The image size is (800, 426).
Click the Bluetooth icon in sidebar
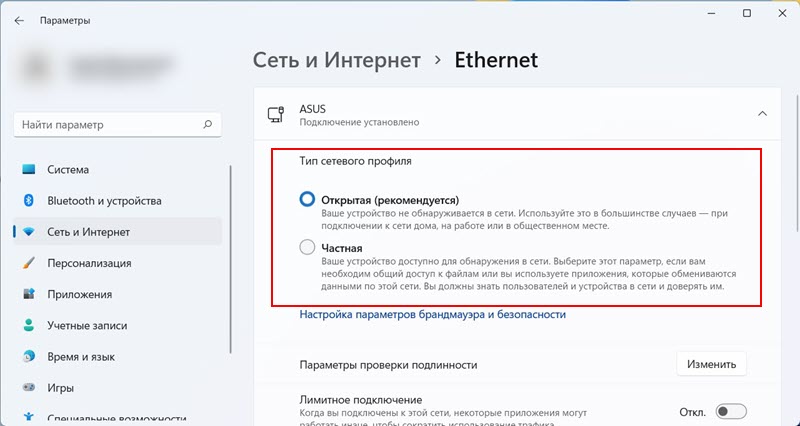point(28,201)
